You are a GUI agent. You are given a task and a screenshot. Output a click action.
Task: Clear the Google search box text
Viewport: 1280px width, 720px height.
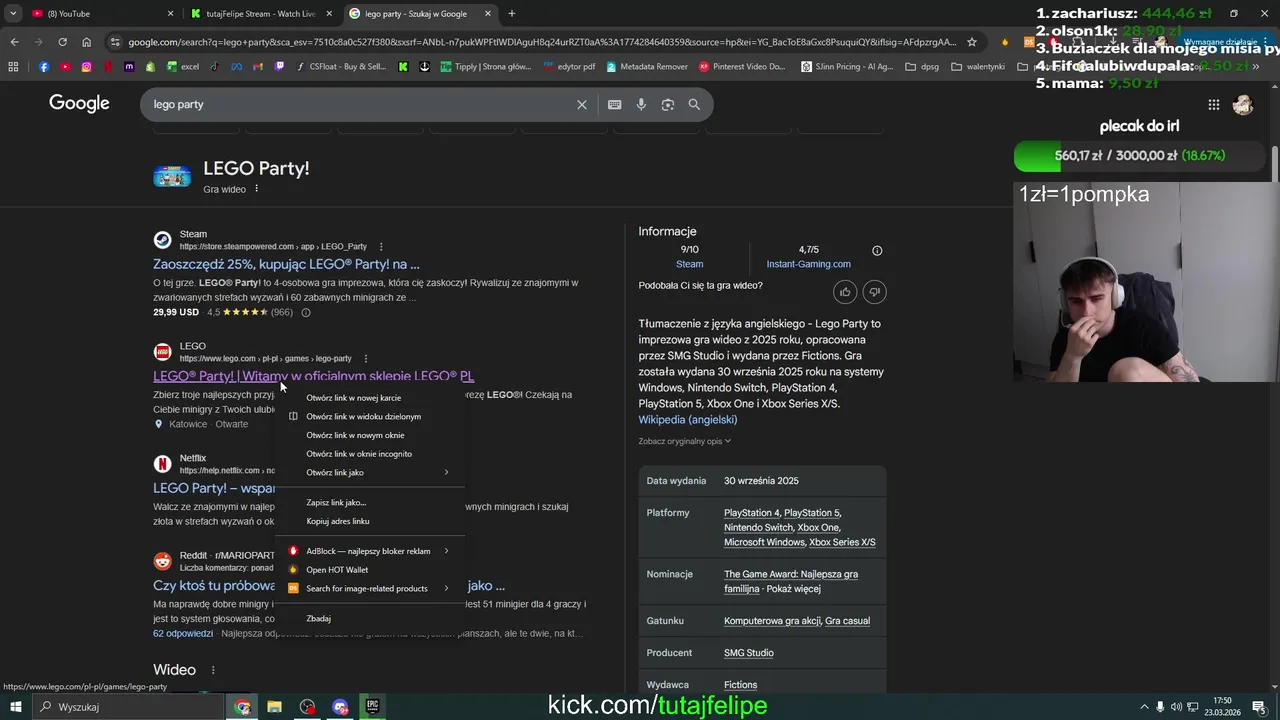581,104
